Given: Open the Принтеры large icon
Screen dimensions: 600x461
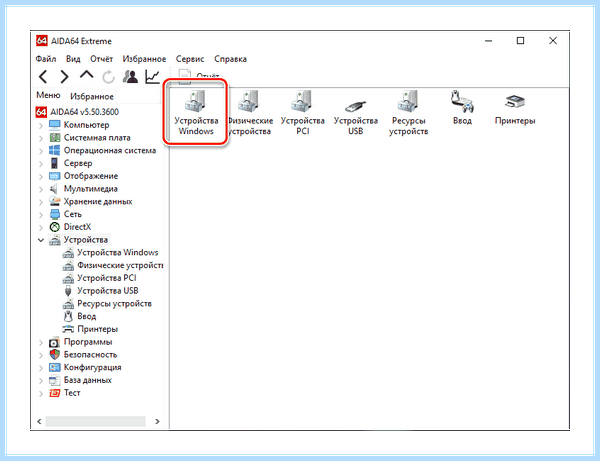Looking at the screenshot, I should point(515,110).
